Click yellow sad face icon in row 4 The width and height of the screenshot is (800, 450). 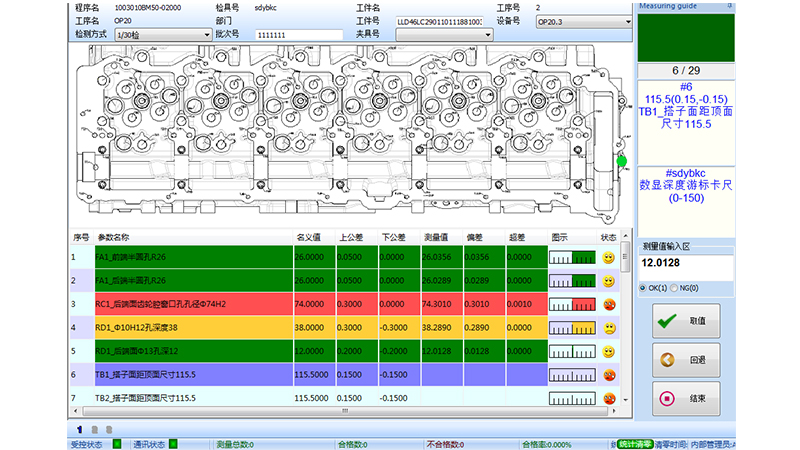(x=608, y=328)
